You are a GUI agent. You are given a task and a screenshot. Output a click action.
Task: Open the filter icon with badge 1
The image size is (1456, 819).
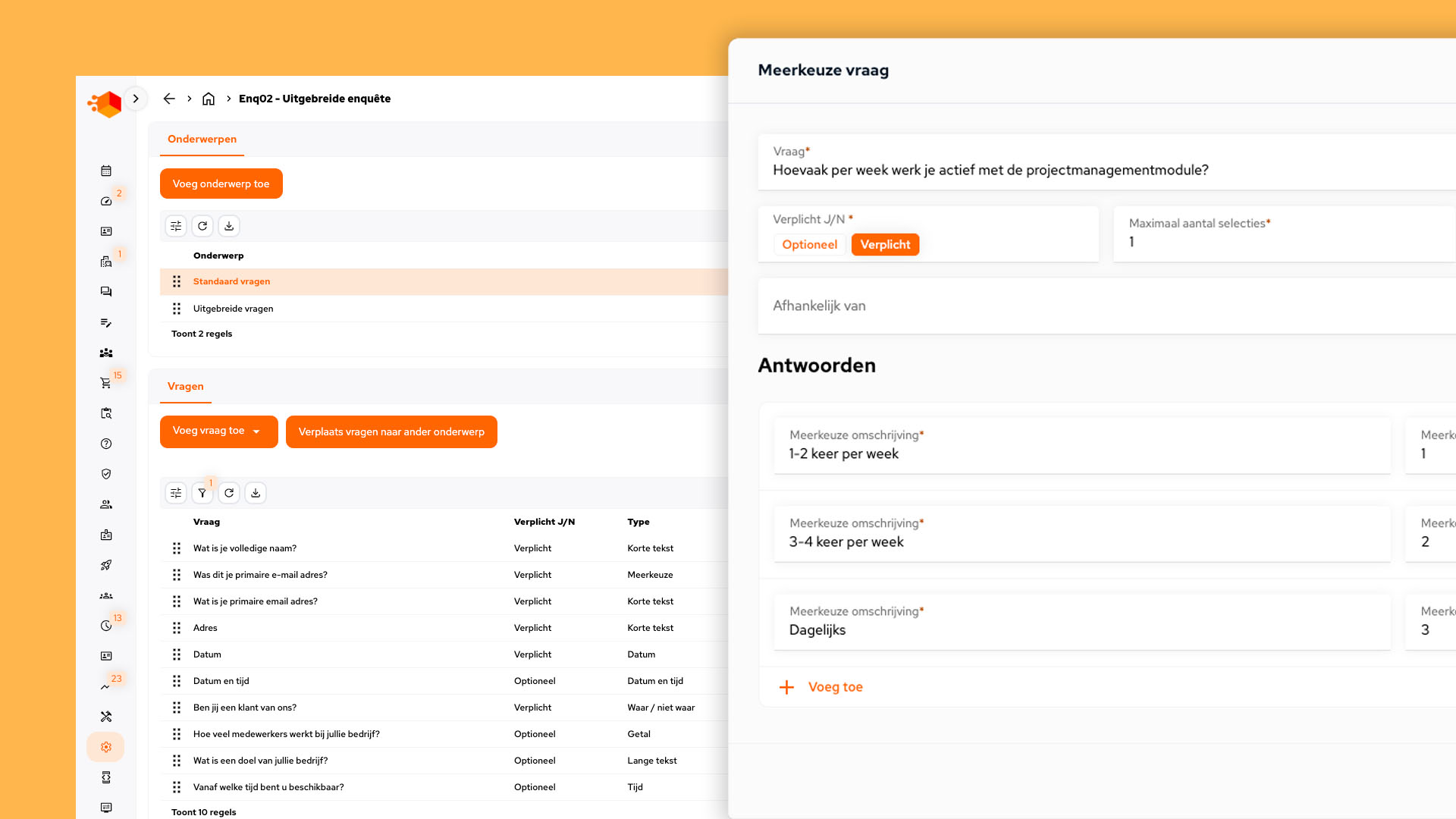[202, 492]
